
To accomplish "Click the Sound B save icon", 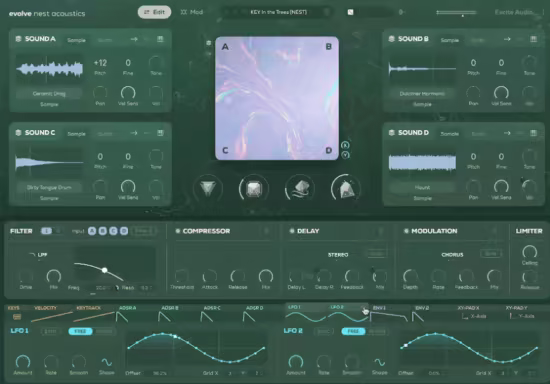I will [x=534, y=39].
